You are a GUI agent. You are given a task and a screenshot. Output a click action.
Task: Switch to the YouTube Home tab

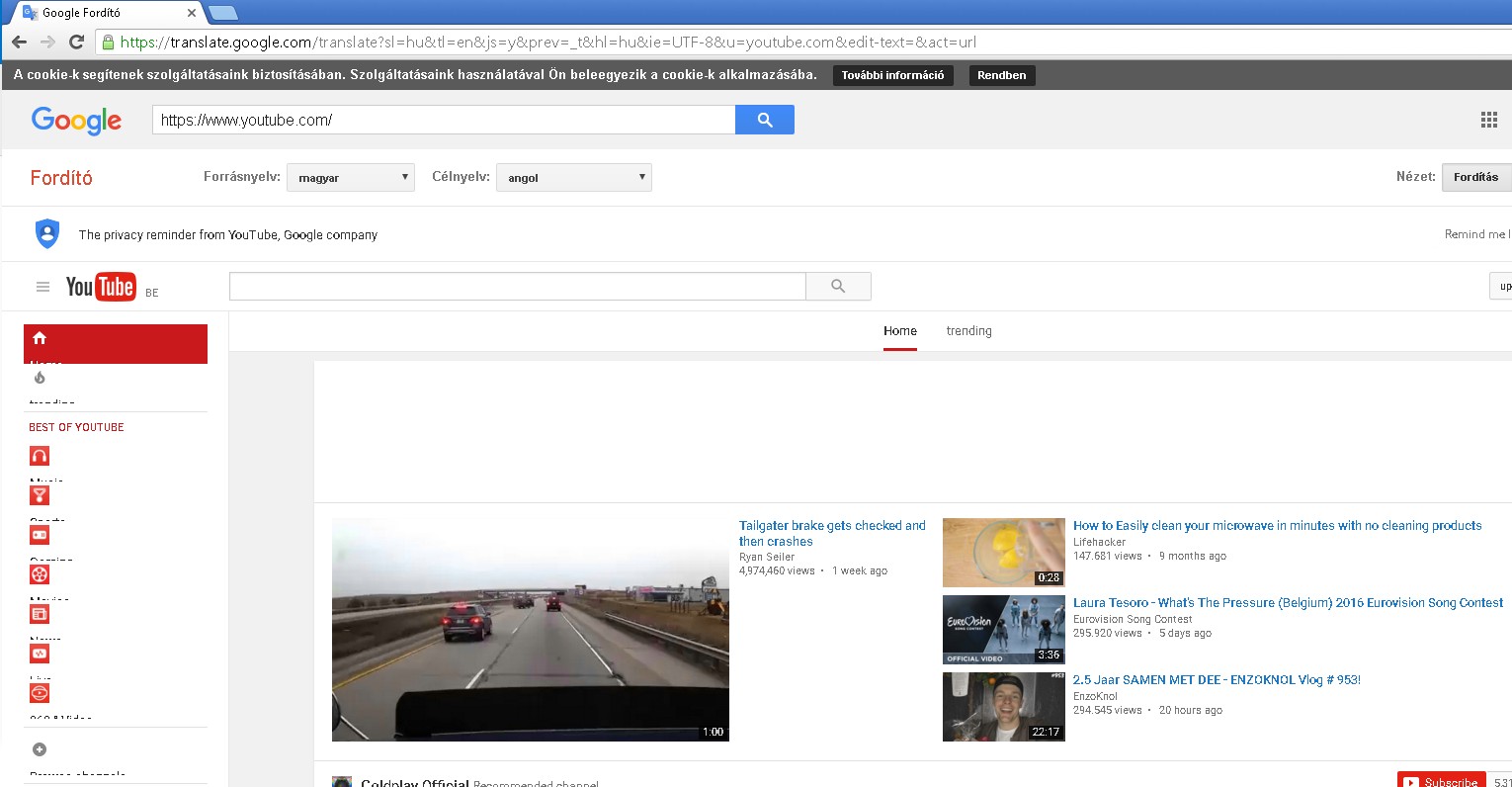click(900, 331)
